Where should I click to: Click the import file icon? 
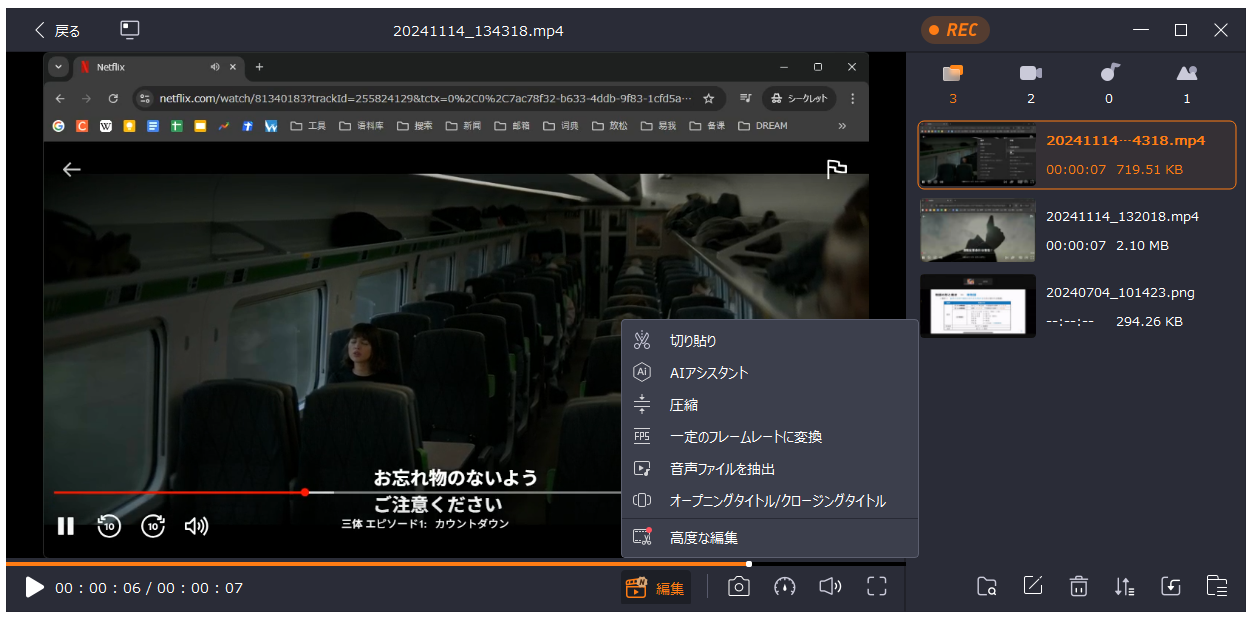(1171, 587)
